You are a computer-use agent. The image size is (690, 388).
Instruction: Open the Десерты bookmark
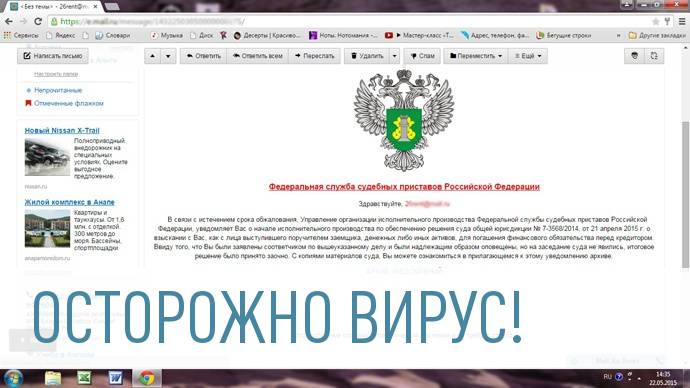[267, 35]
